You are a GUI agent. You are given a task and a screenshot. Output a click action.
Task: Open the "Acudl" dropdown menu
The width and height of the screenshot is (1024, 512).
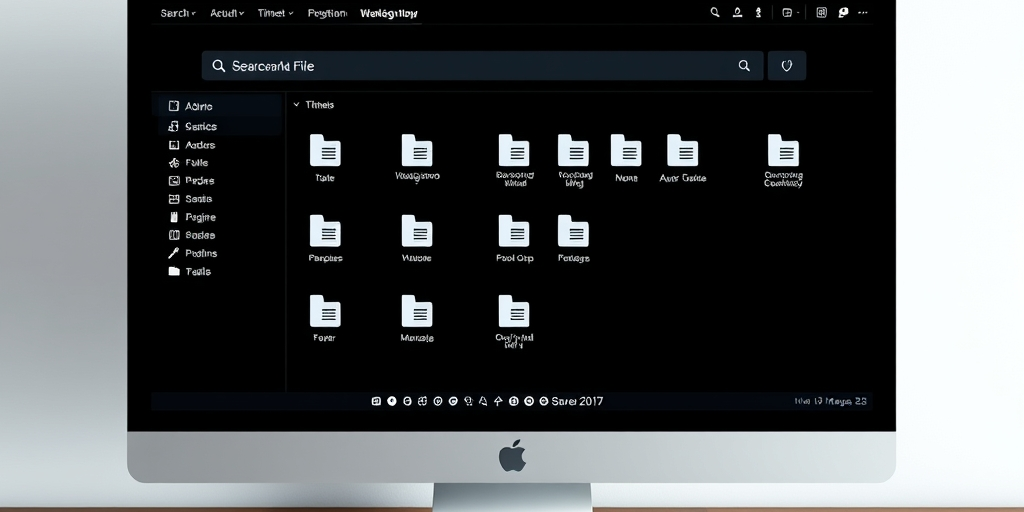tap(227, 13)
